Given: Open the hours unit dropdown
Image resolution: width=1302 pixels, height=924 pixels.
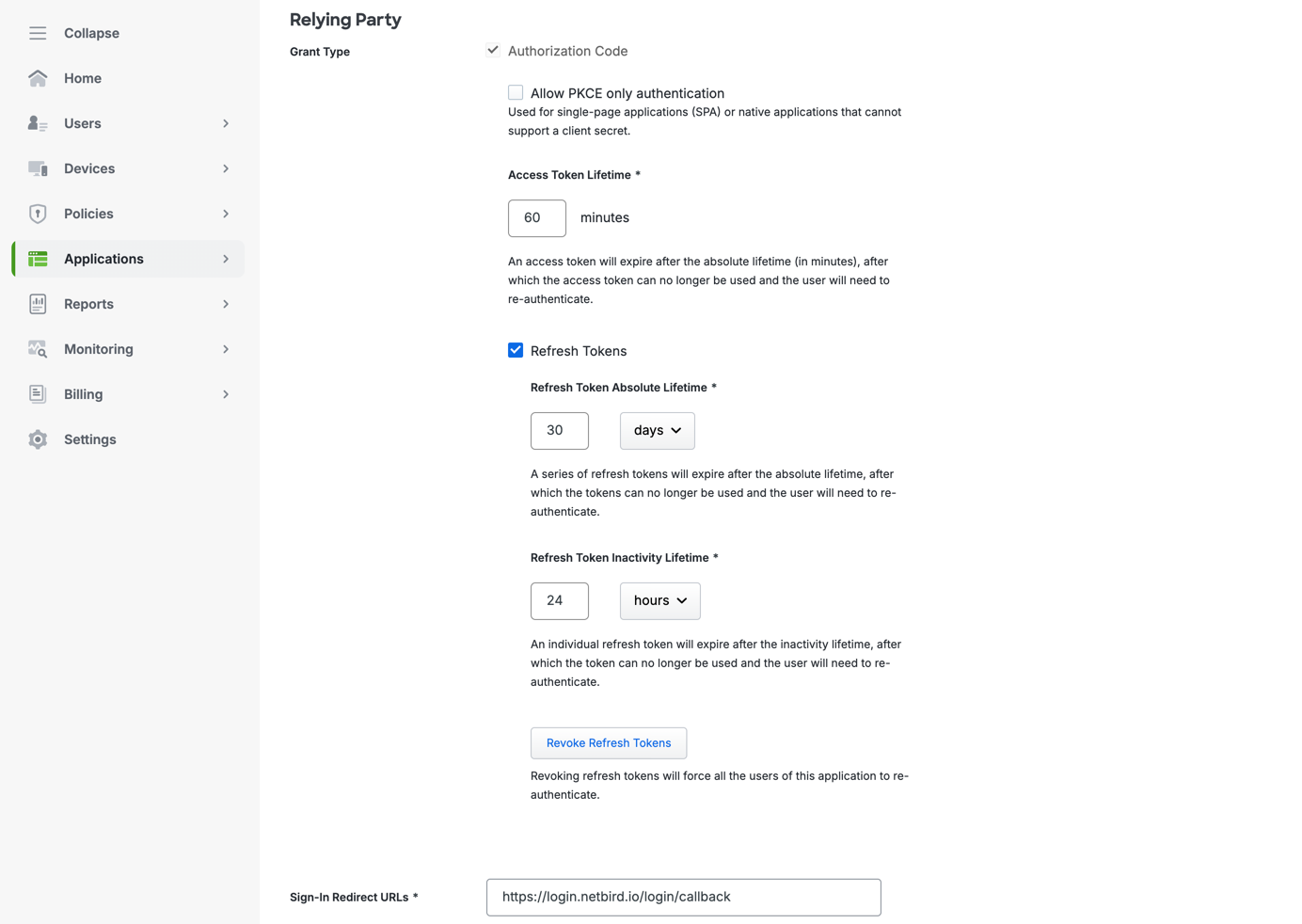Looking at the screenshot, I should [x=659, y=600].
